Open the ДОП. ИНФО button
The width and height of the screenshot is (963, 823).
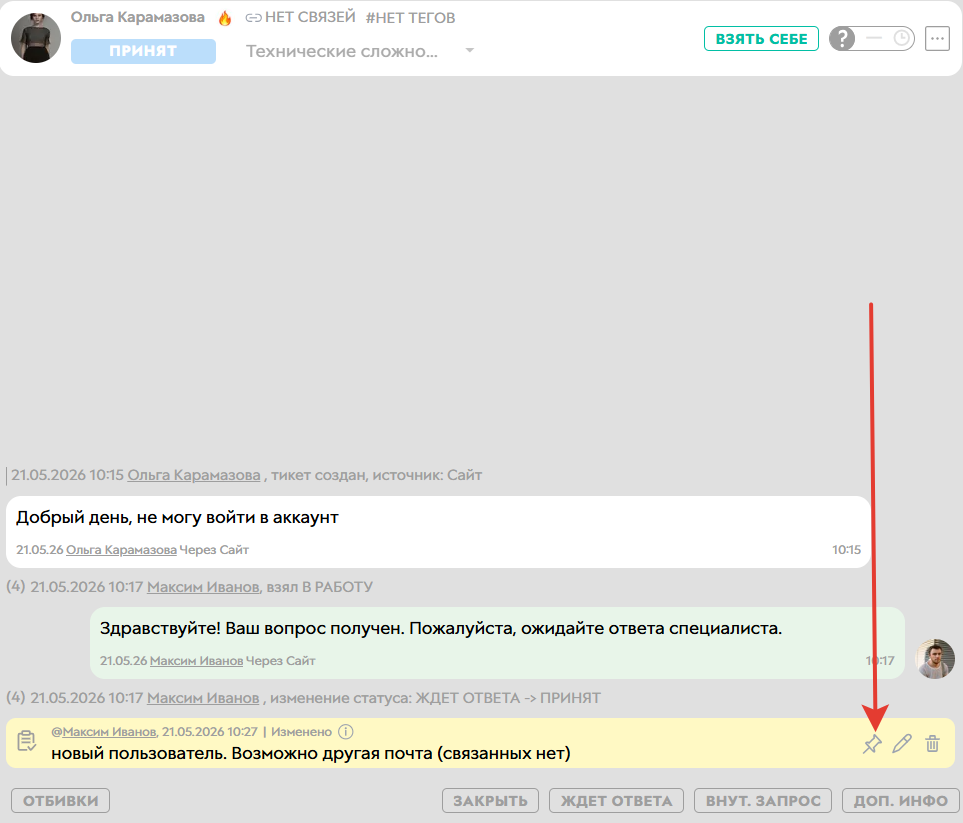point(900,801)
